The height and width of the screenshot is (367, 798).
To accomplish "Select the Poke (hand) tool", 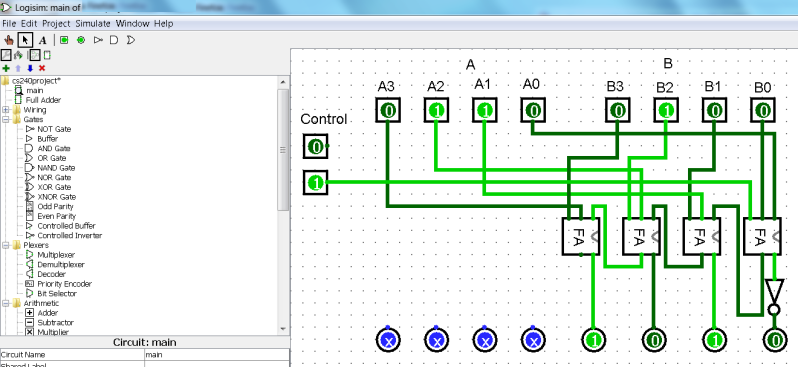I will 9,40.
